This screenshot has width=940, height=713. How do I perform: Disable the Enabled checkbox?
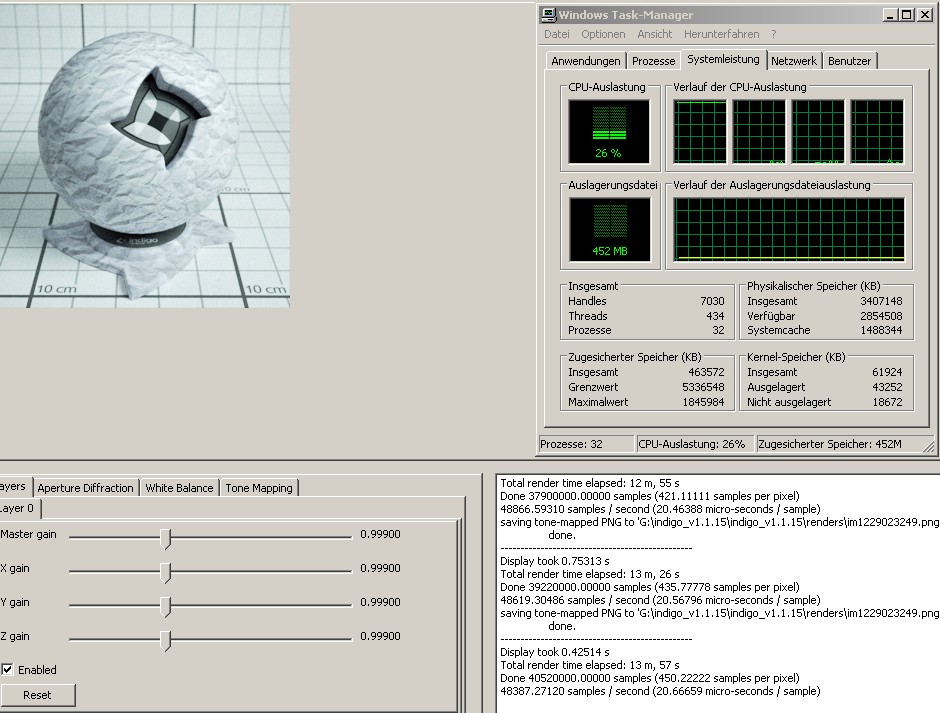pos(8,670)
